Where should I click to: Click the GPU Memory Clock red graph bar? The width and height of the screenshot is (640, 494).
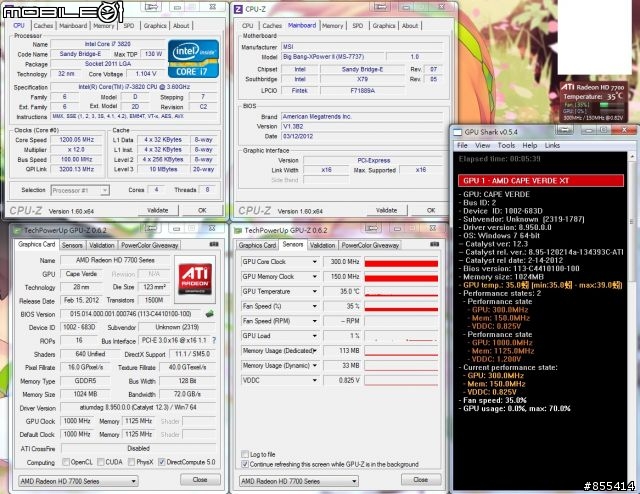(401, 278)
